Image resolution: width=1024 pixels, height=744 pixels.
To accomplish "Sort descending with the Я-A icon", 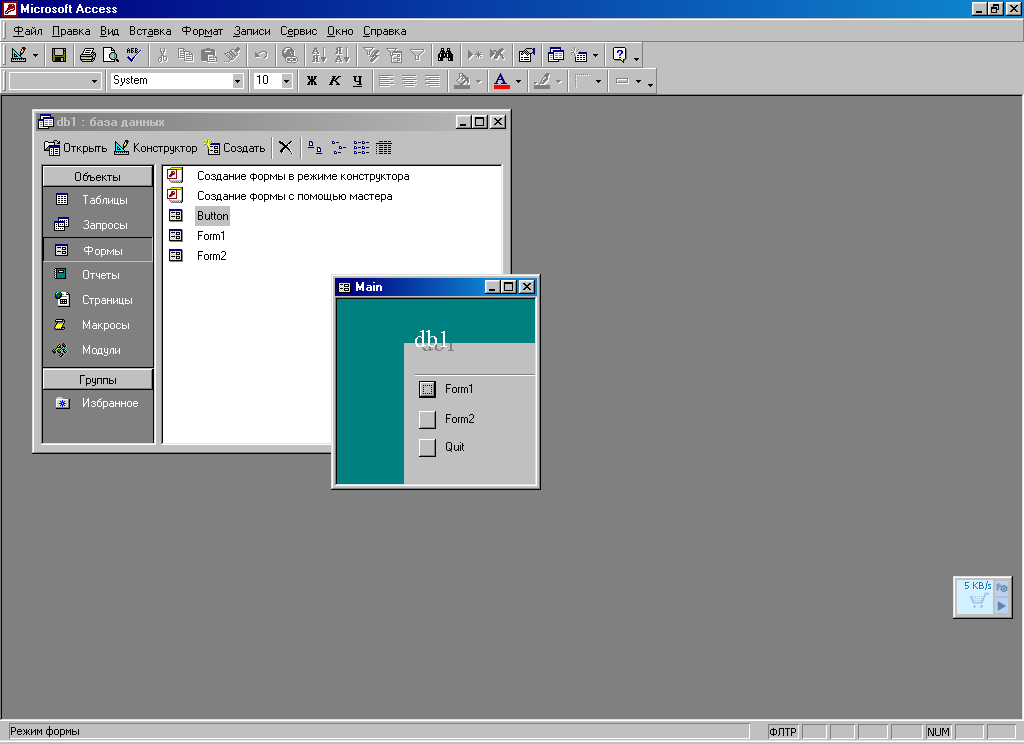I will coord(342,55).
